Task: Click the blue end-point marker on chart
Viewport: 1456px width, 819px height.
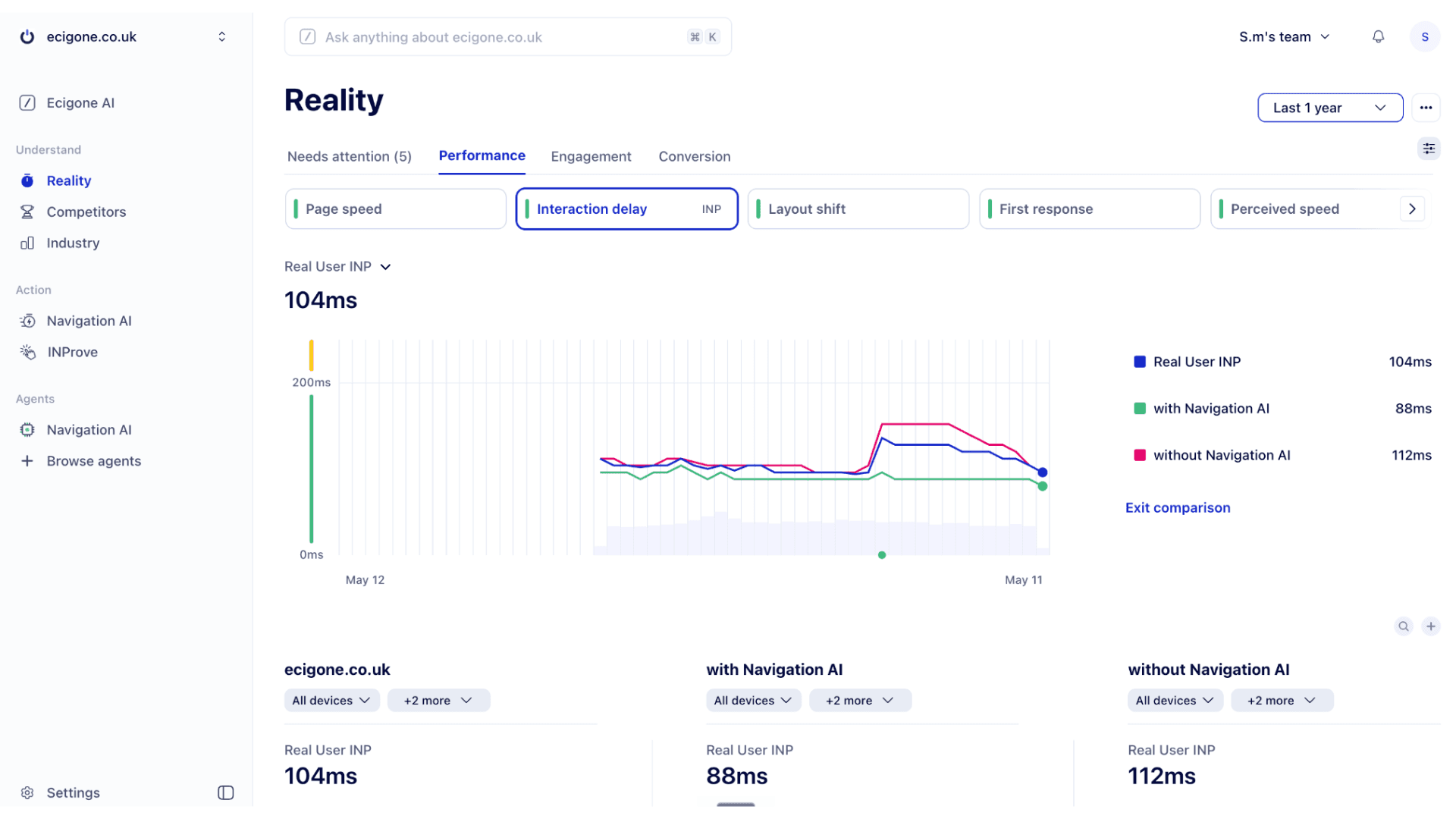Action: [x=1042, y=472]
